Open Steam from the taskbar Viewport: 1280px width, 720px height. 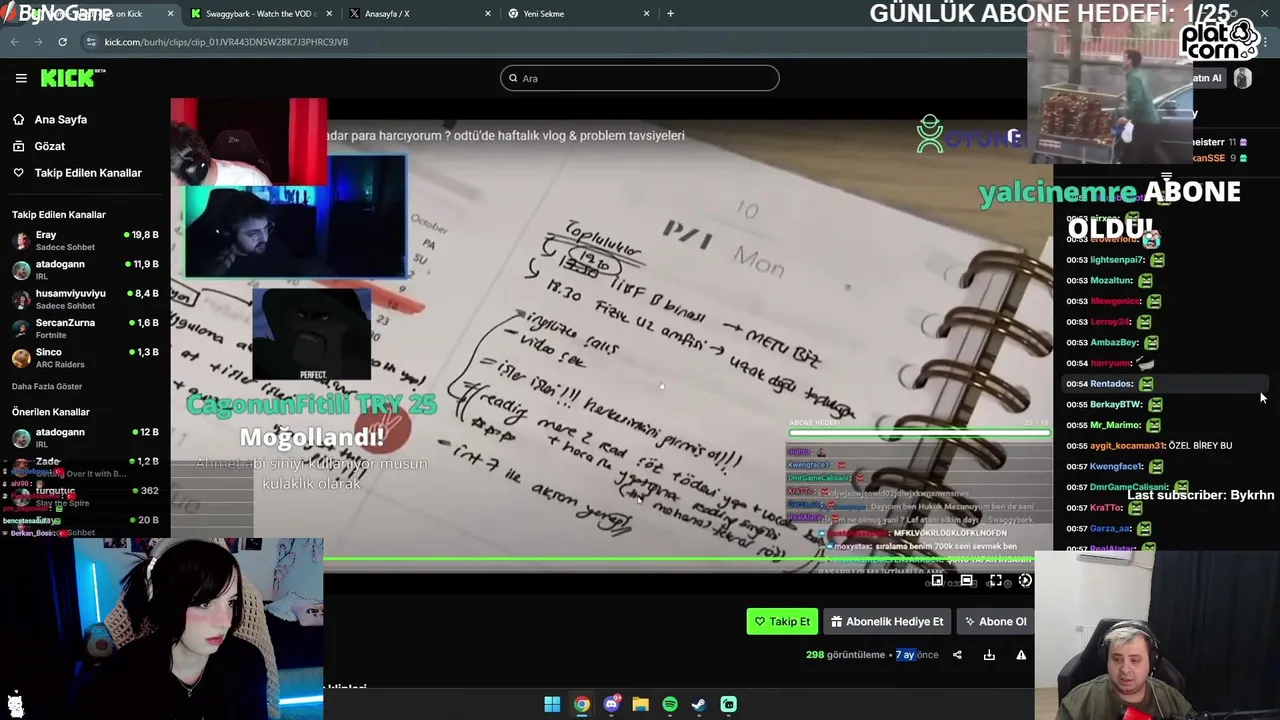pyautogui.click(x=699, y=705)
